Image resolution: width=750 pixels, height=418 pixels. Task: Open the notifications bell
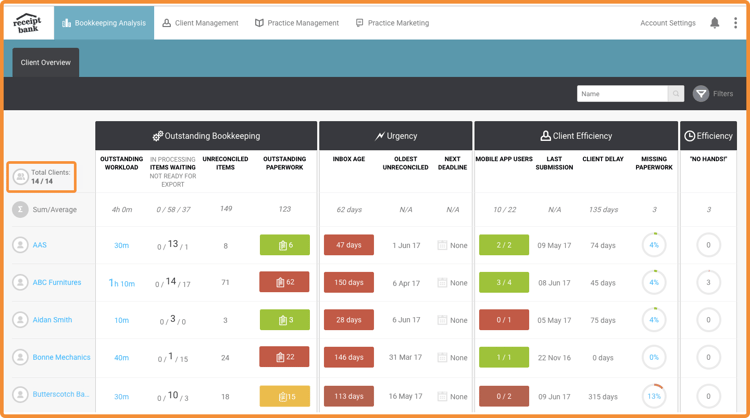(x=714, y=23)
